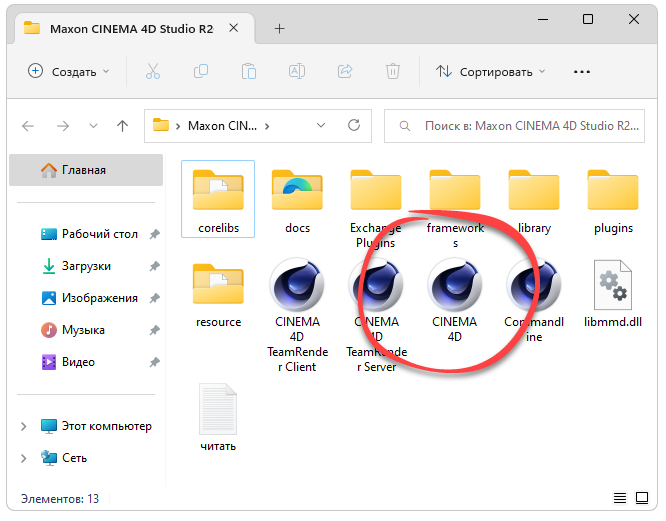This screenshot has height=521, width=666.
Task: Unpin Загрузки via its pin icon
Action: 154,266
